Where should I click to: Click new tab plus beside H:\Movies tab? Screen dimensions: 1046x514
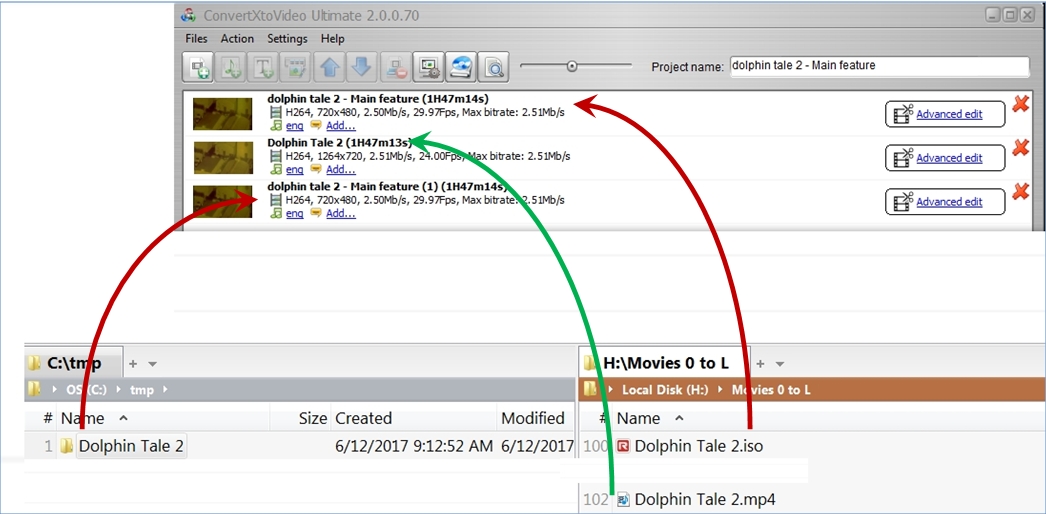coord(760,363)
